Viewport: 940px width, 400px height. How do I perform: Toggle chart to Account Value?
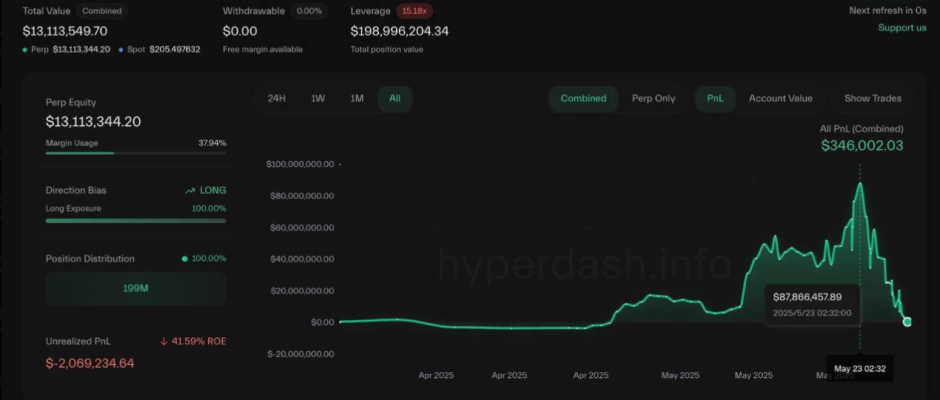(780, 98)
